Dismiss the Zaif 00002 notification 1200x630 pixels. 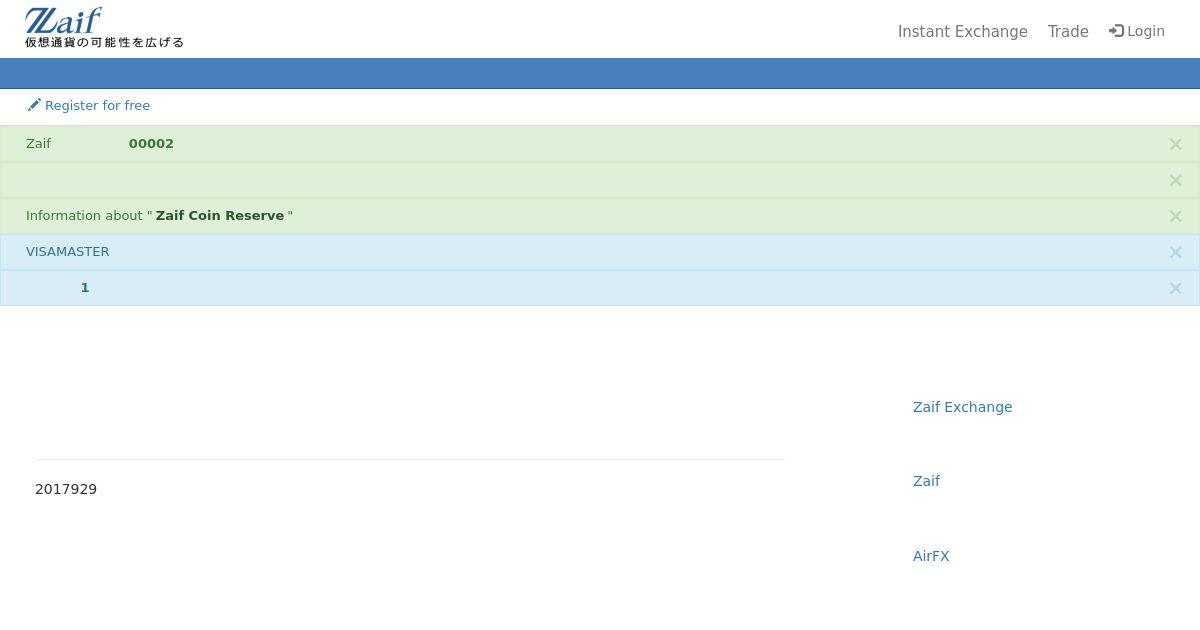click(1175, 144)
